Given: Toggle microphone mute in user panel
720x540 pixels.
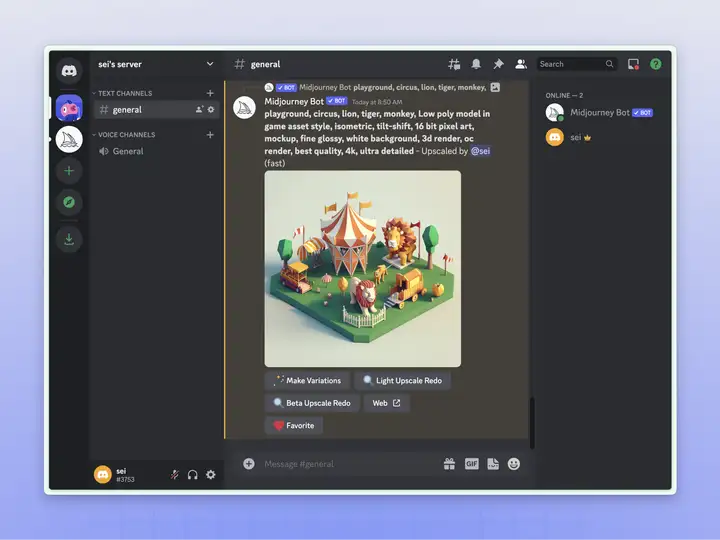Looking at the screenshot, I should [174, 474].
